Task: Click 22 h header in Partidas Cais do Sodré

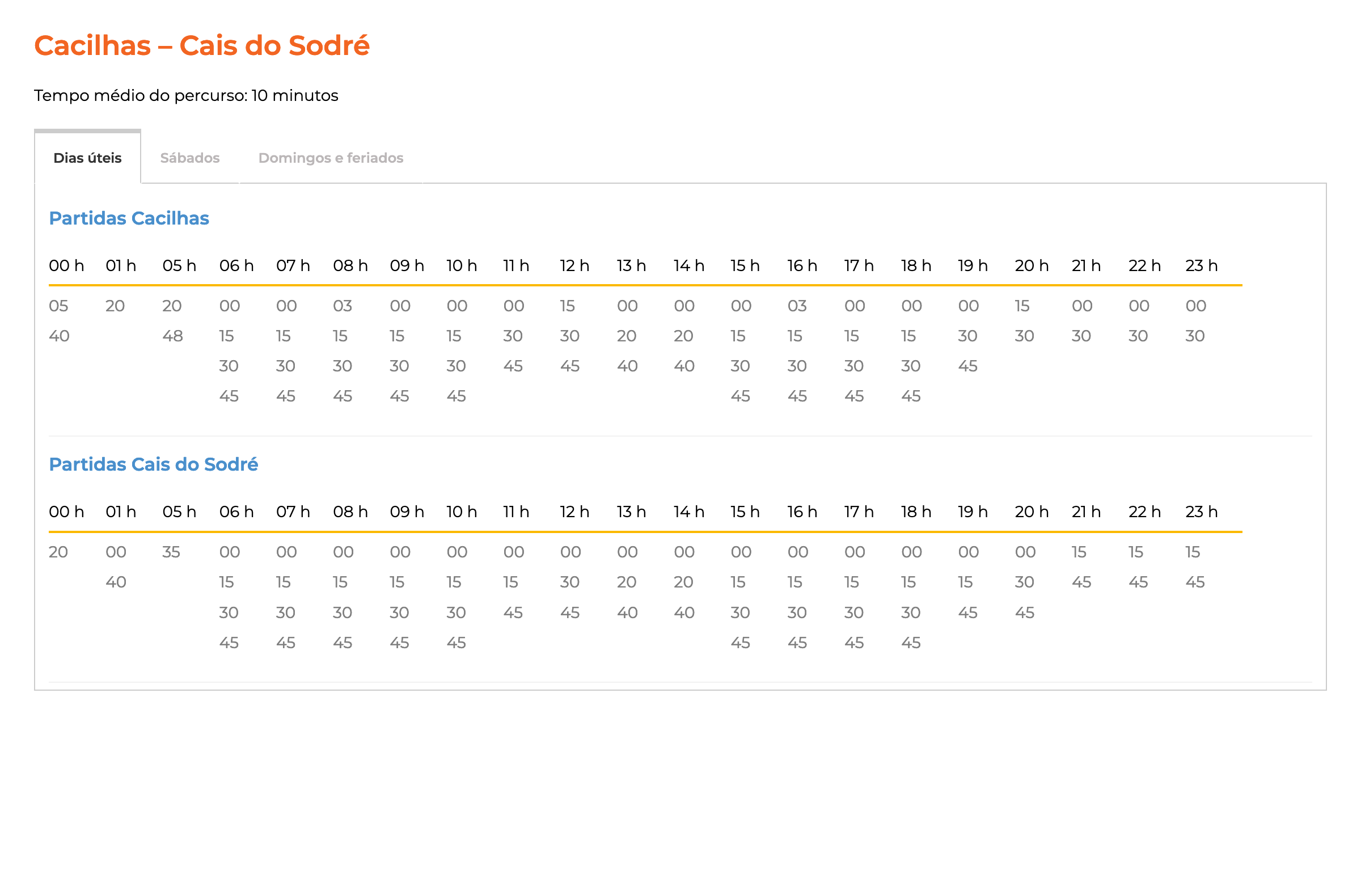Action: tap(1145, 512)
